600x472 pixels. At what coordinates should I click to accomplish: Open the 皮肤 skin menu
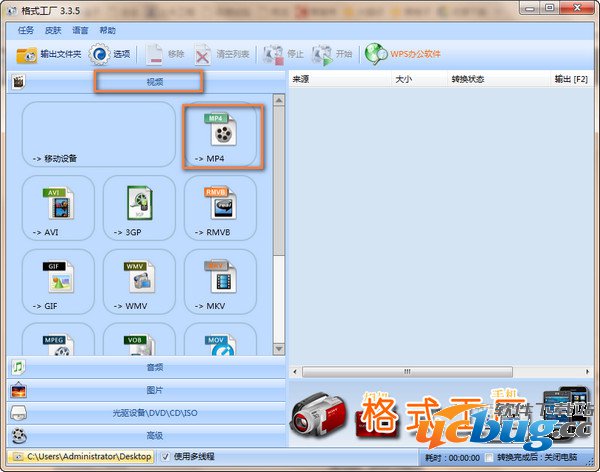pyautogui.click(x=53, y=30)
